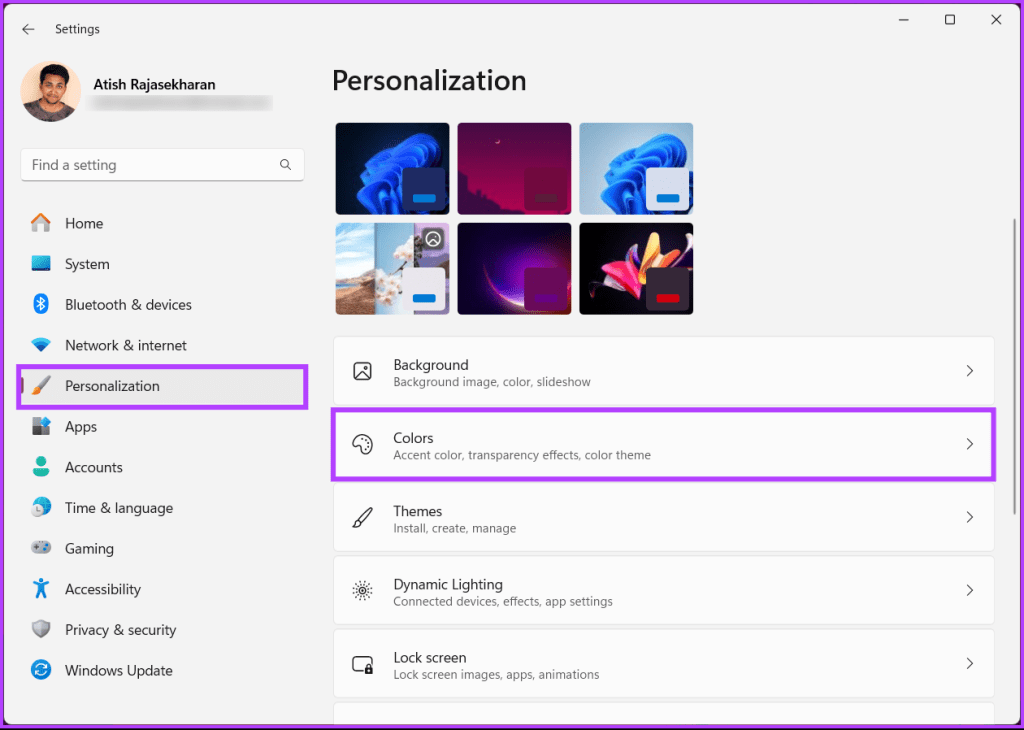Click the Dynamic Lighting icon
This screenshot has height=730, width=1024.
[362, 592]
